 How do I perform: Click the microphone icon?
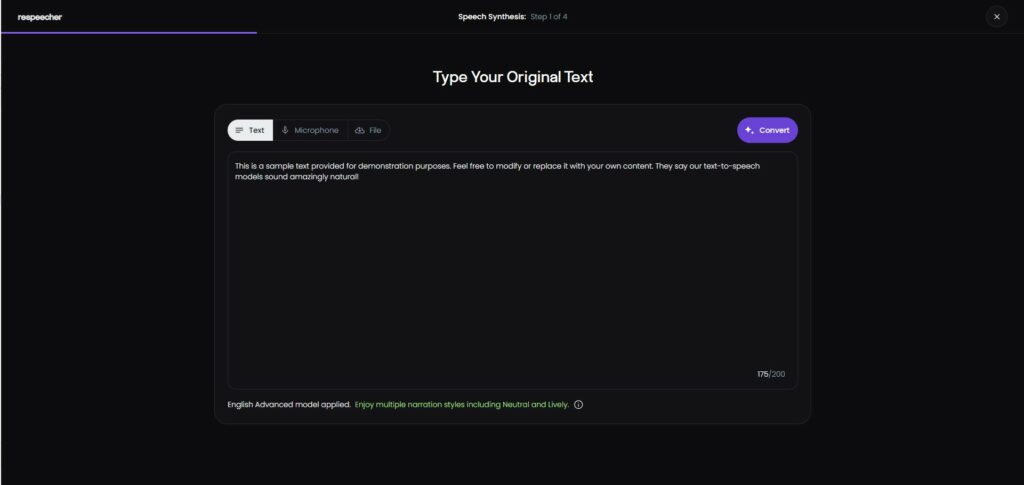point(285,130)
